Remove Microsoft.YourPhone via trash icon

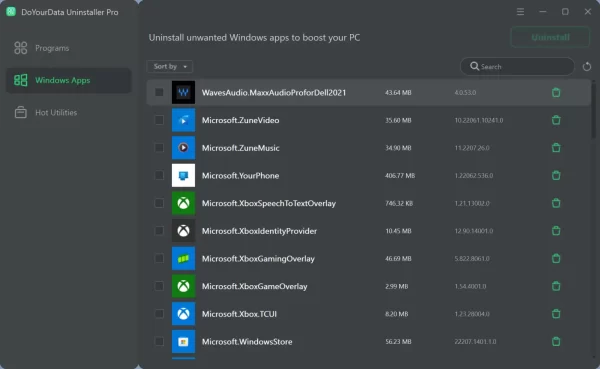tap(556, 175)
